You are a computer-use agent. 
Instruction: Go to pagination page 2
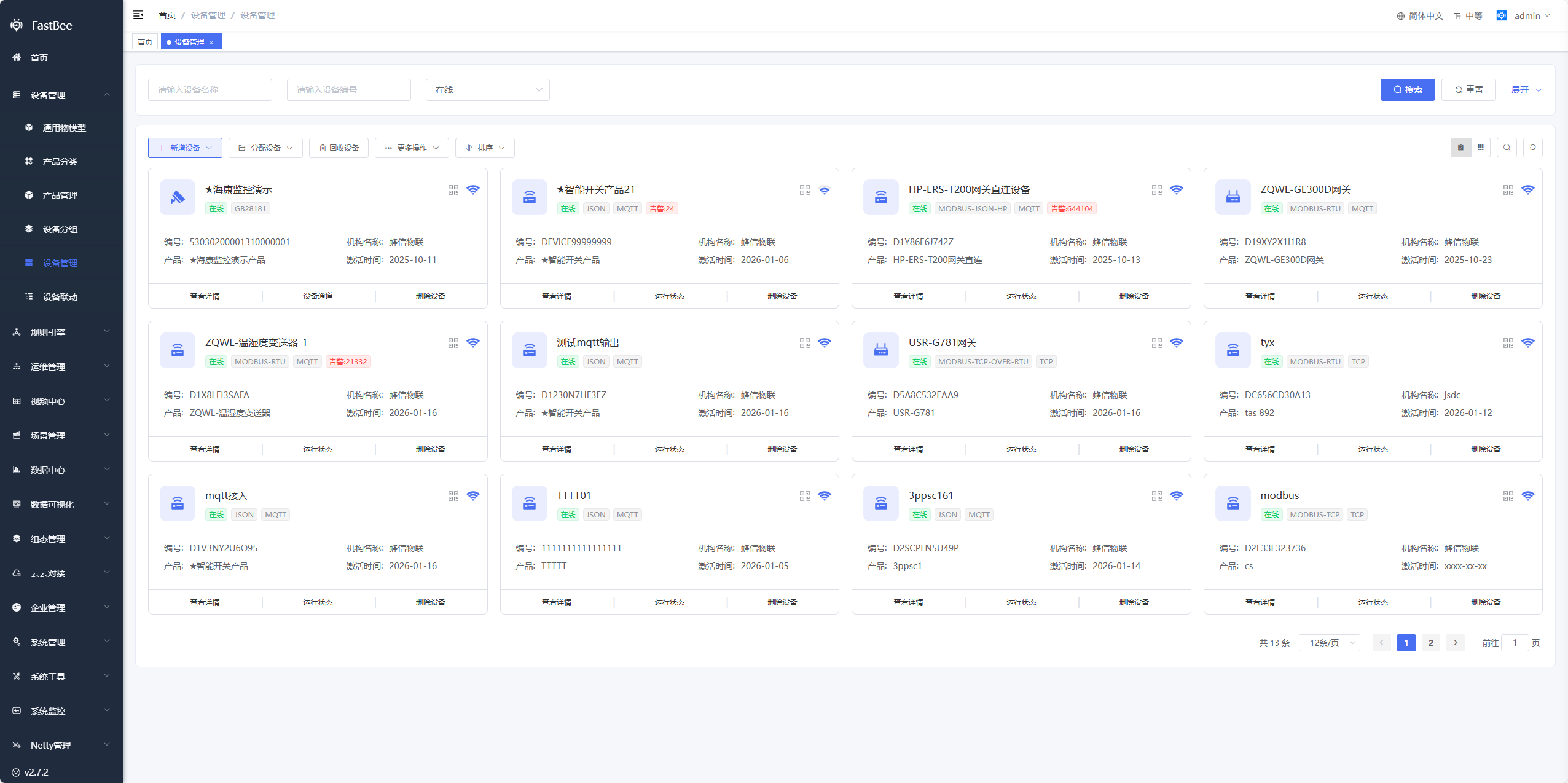(1430, 643)
